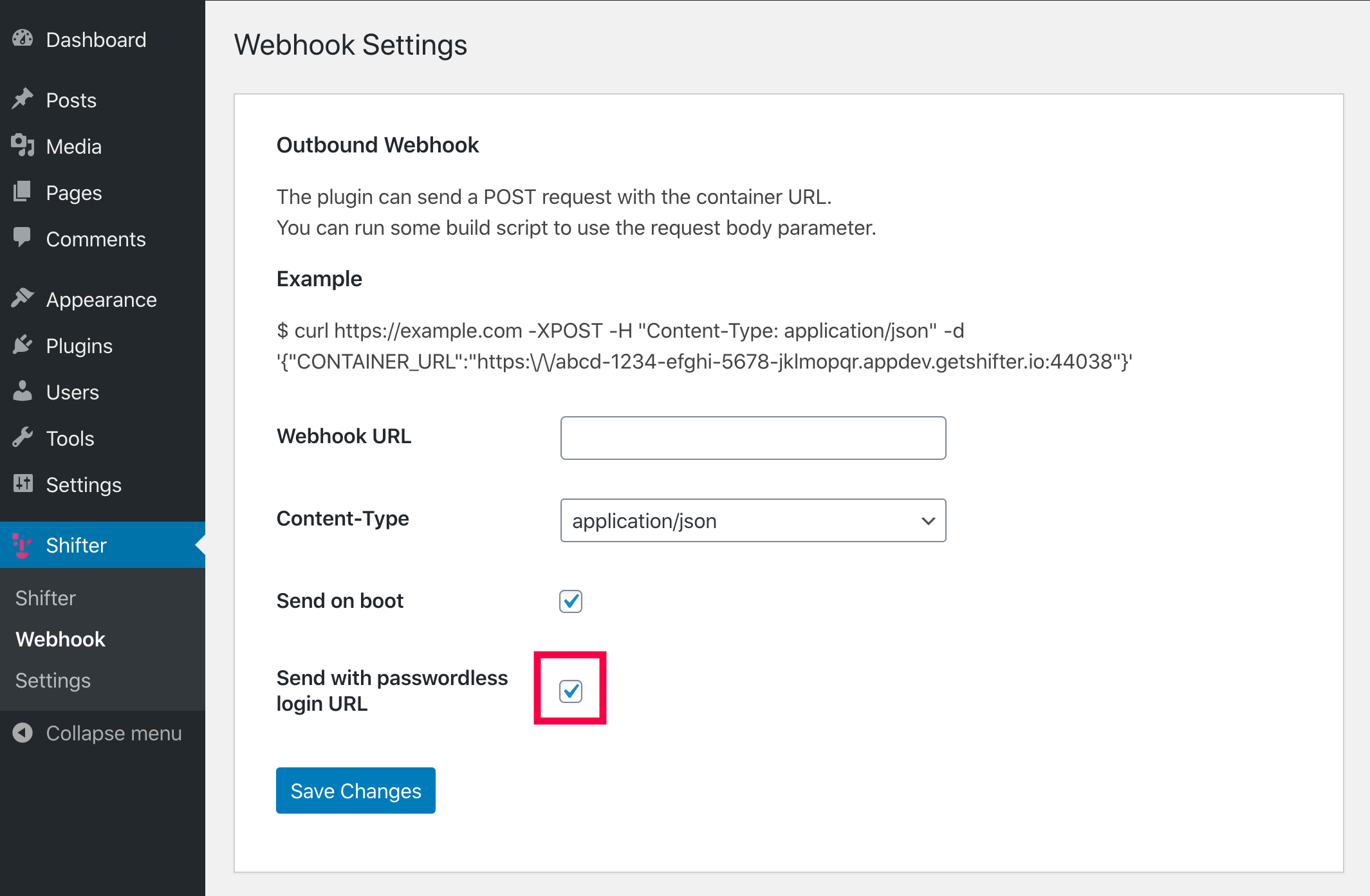Click Send with passwordless login URL label
Screen dimensions: 1370x896
[x=393, y=691]
